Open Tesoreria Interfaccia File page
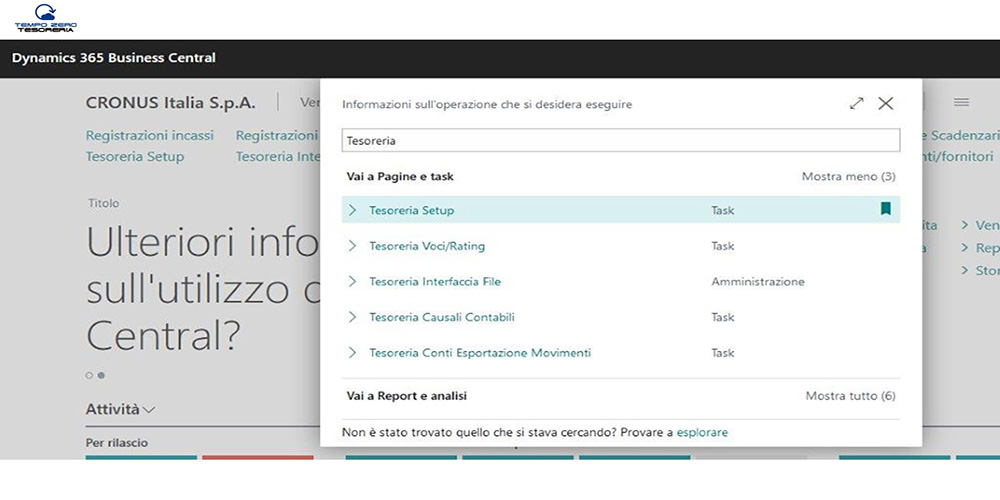This screenshot has width=1000, height=500. tap(435, 282)
